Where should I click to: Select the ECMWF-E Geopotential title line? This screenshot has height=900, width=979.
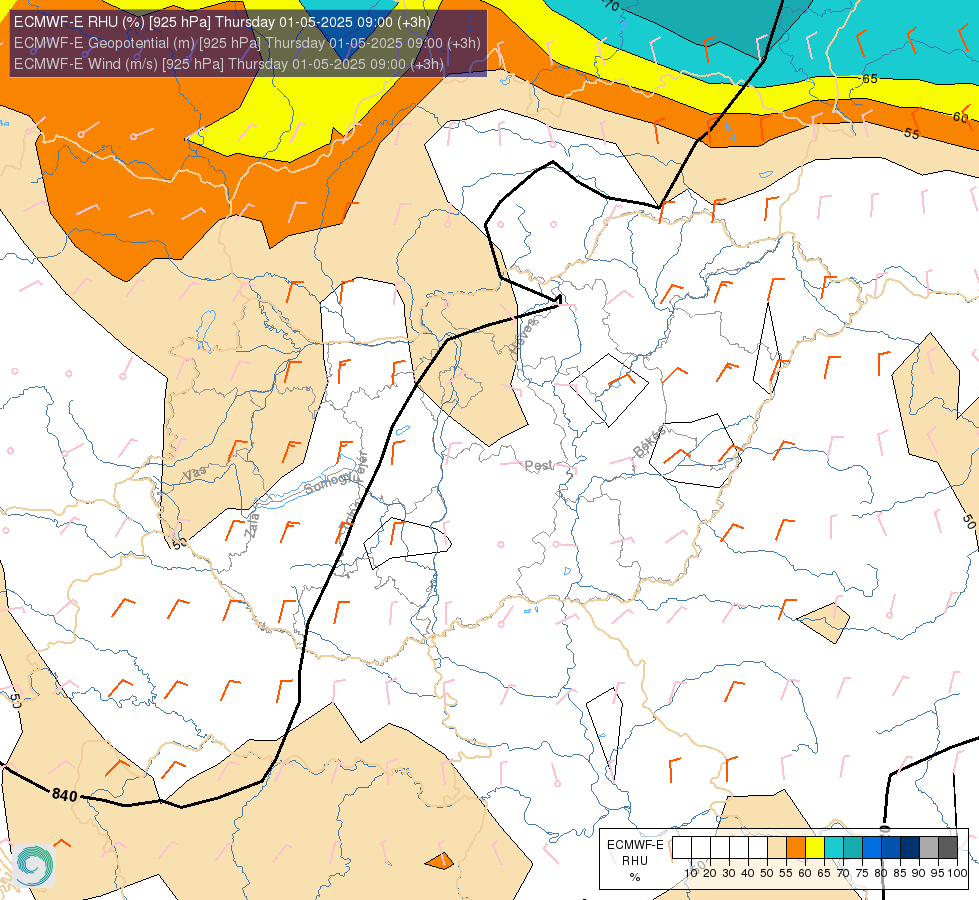247,43
